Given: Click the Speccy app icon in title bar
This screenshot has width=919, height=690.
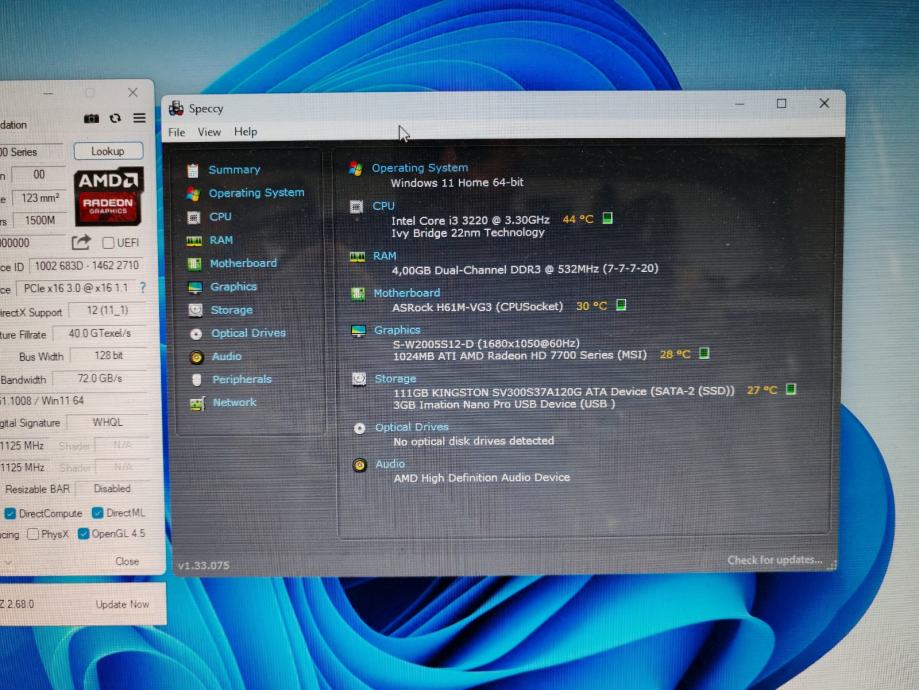Looking at the screenshot, I should click(x=176, y=108).
